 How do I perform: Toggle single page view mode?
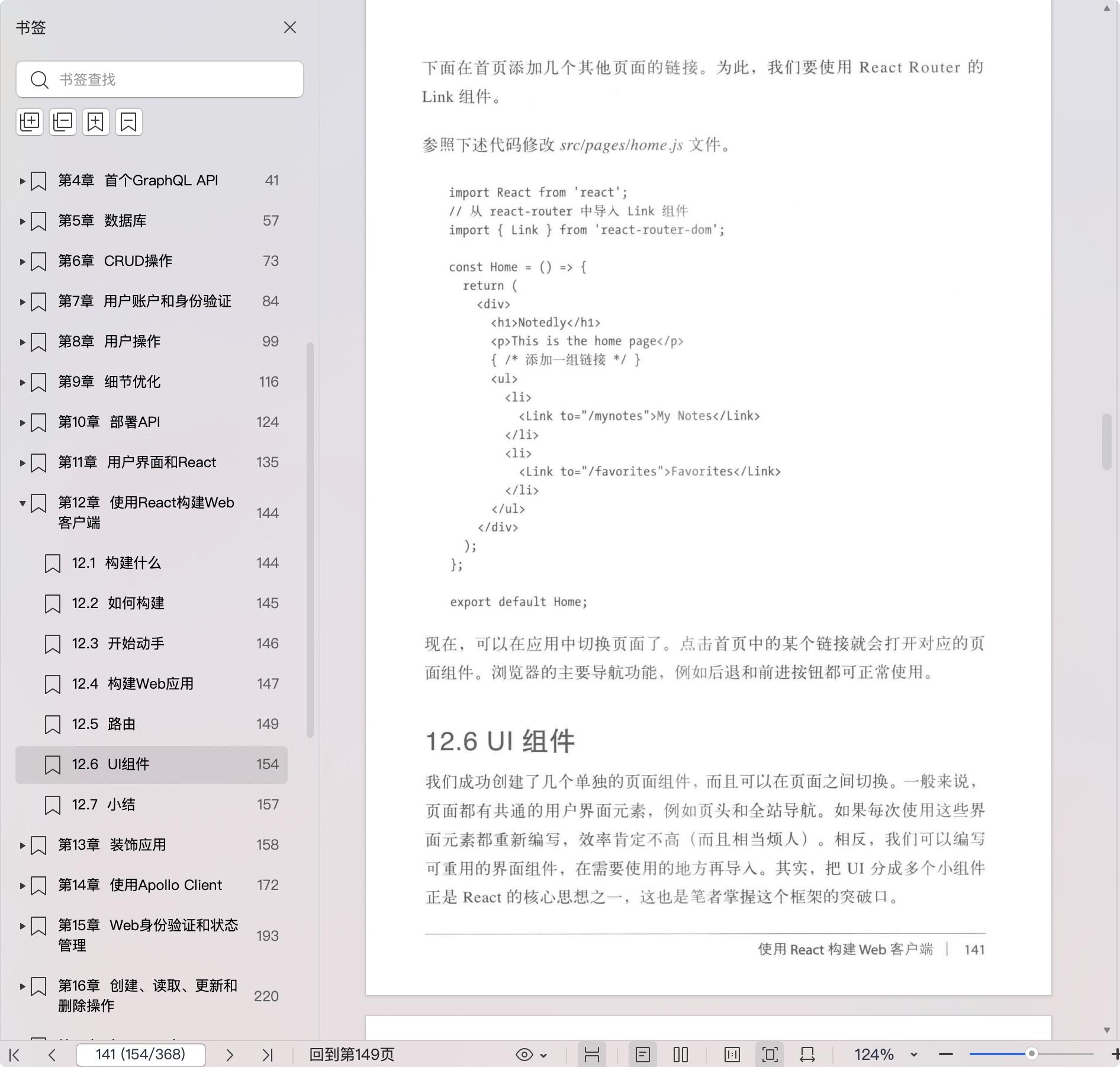[x=643, y=1055]
